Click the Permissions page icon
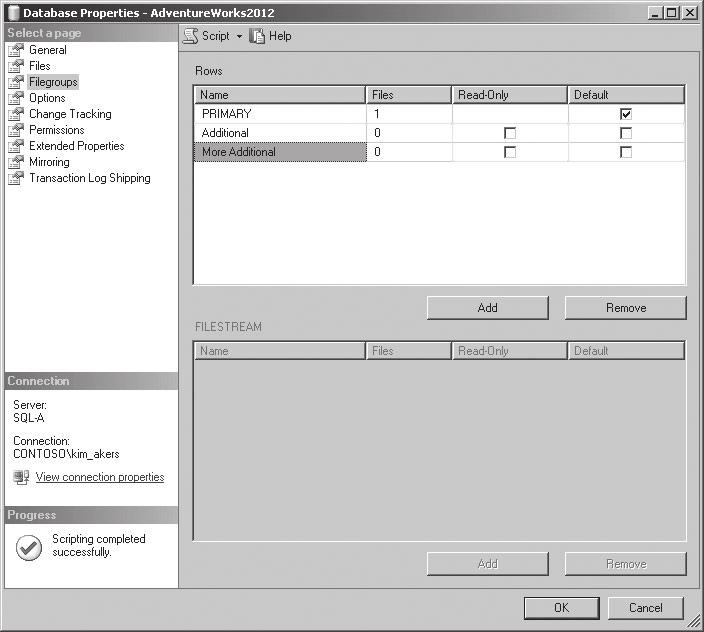Viewport: 704px width, 632px height. (16, 130)
